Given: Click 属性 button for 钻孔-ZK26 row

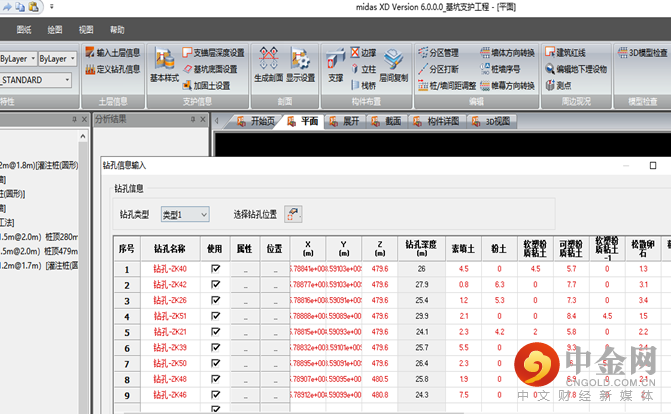Looking at the screenshot, I should (245, 301).
